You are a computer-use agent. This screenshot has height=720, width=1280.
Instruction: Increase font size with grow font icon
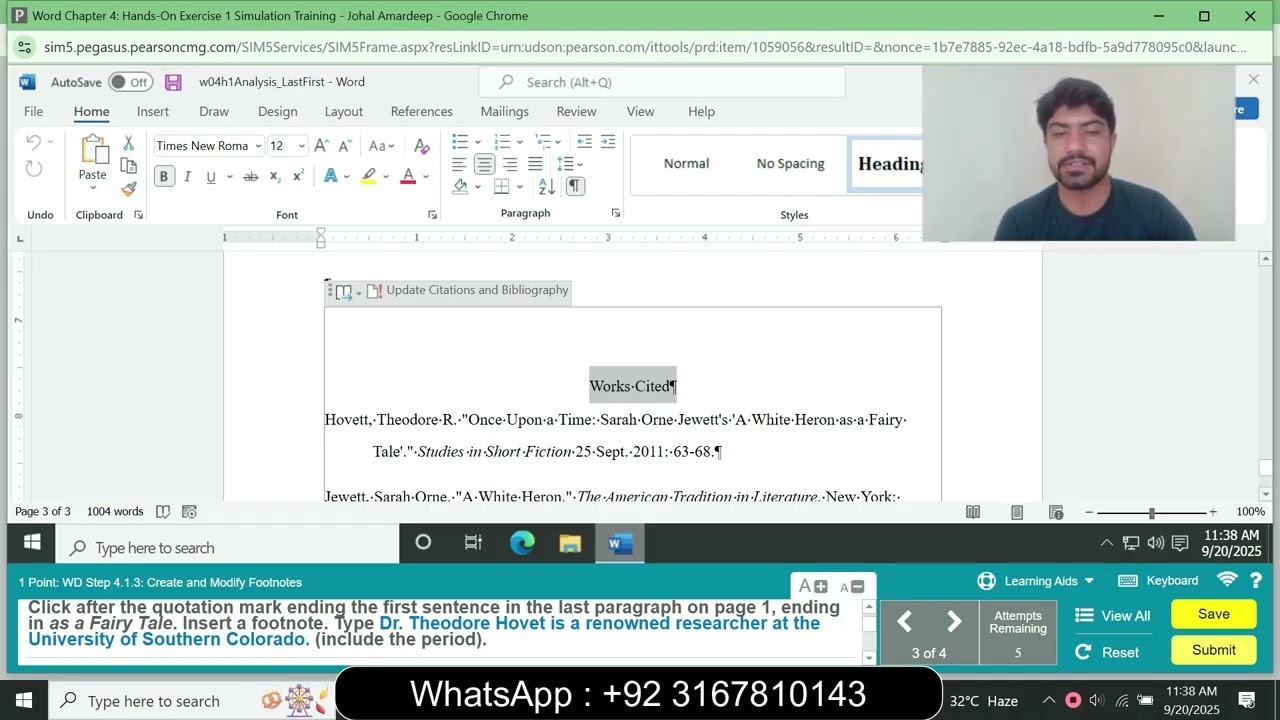point(321,146)
